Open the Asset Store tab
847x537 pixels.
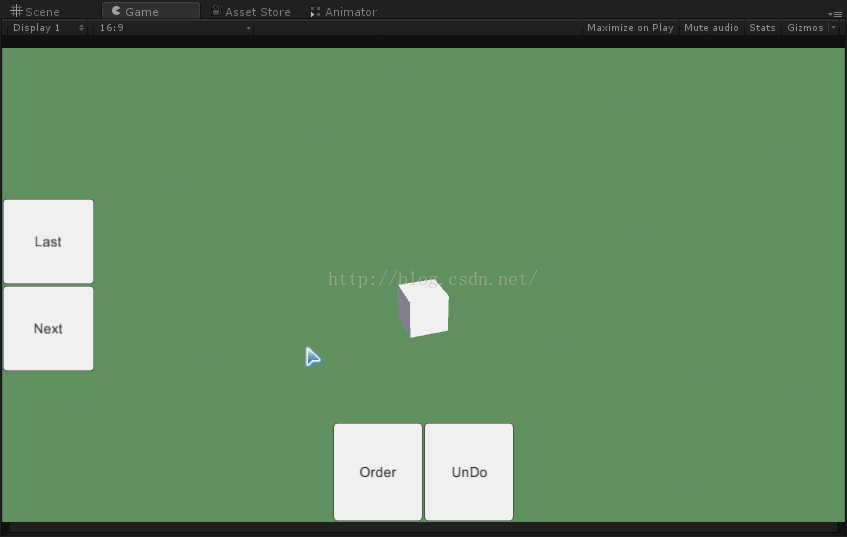pyautogui.click(x=251, y=11)
